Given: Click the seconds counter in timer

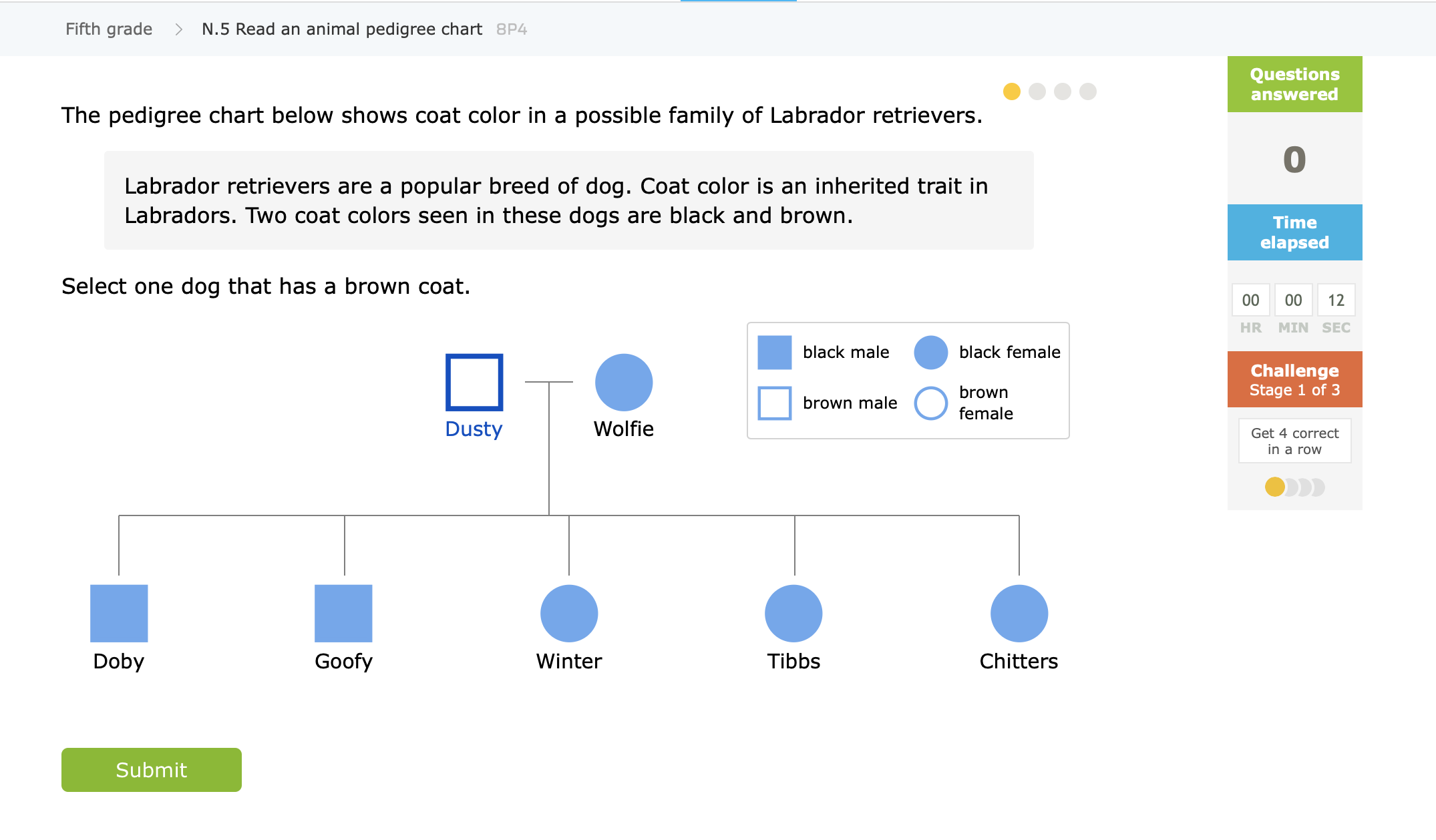Looking at the screenshot, I should pos(1336,300).
